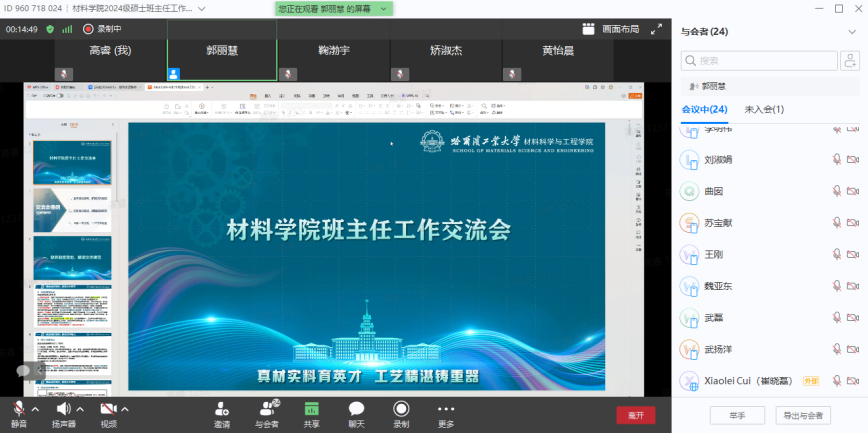Viewport: 868px width, 433px height.
Task: Select the 会议中(24) tab
Action: [x=704, y=109]
